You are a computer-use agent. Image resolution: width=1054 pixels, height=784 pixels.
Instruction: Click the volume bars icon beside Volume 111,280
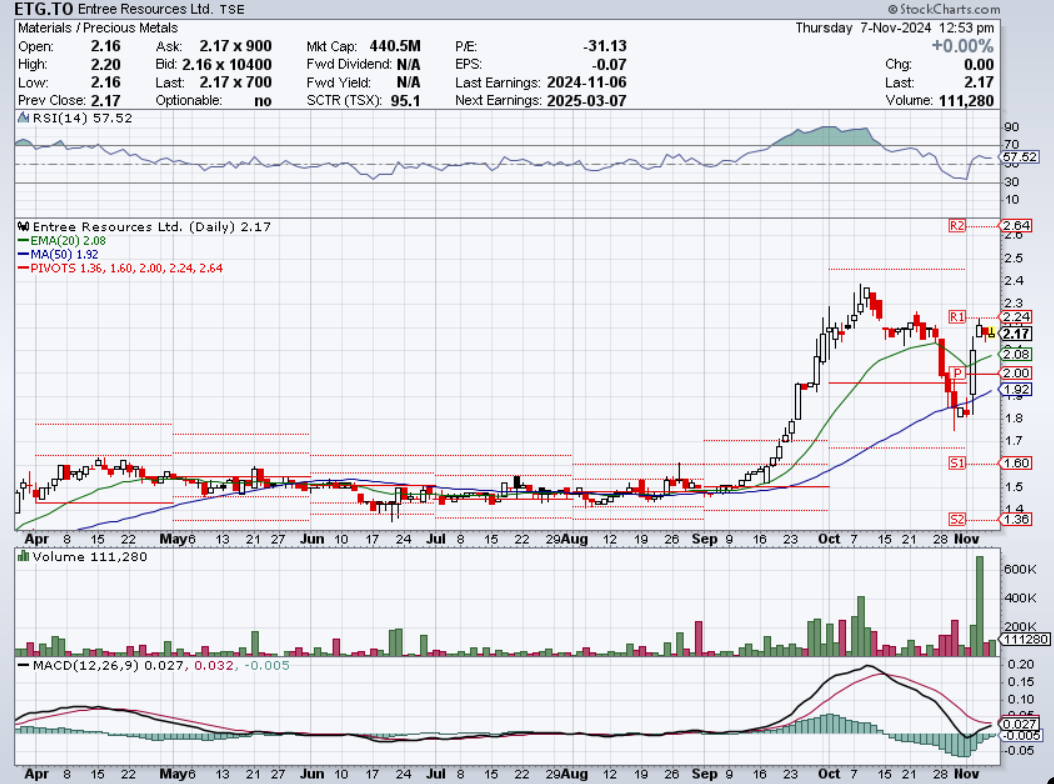[24, 556]
